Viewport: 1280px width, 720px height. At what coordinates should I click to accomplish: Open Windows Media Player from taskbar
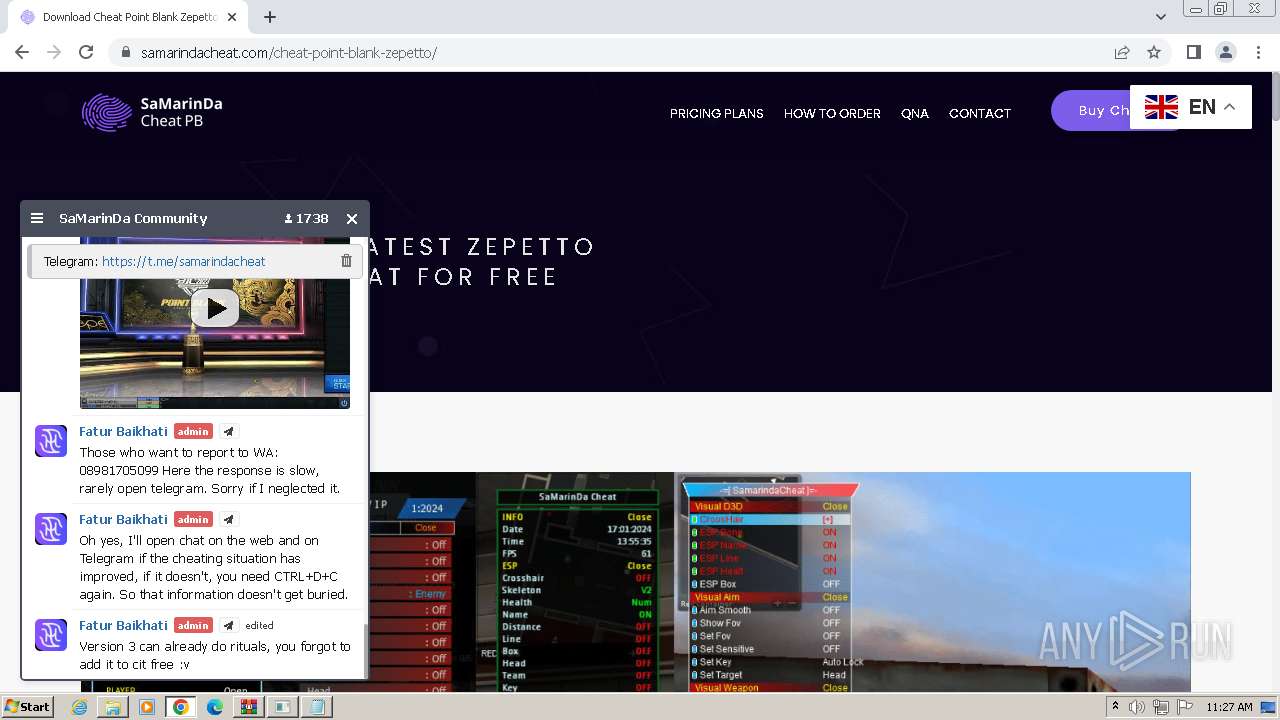pyautogui.click(x=147, y=707)
